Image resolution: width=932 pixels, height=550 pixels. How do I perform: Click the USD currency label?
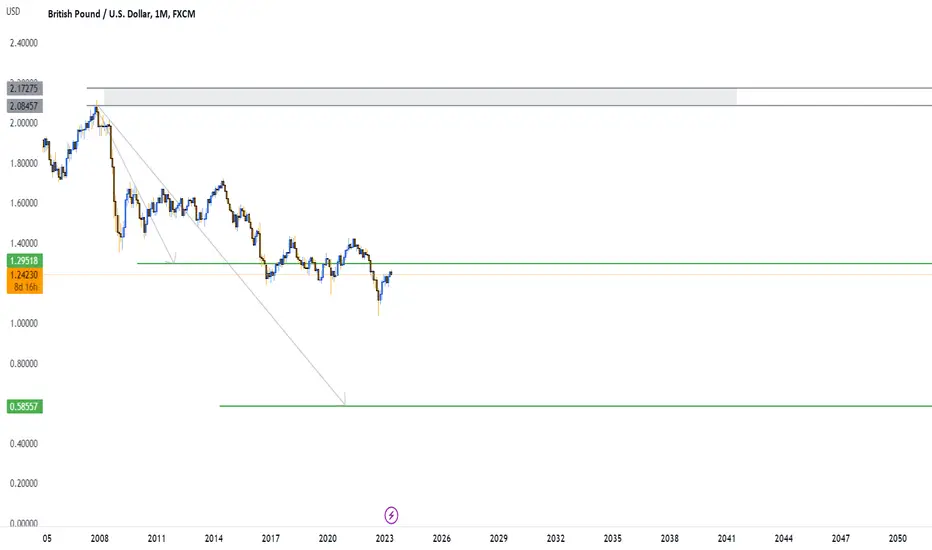tap(12, 11)
